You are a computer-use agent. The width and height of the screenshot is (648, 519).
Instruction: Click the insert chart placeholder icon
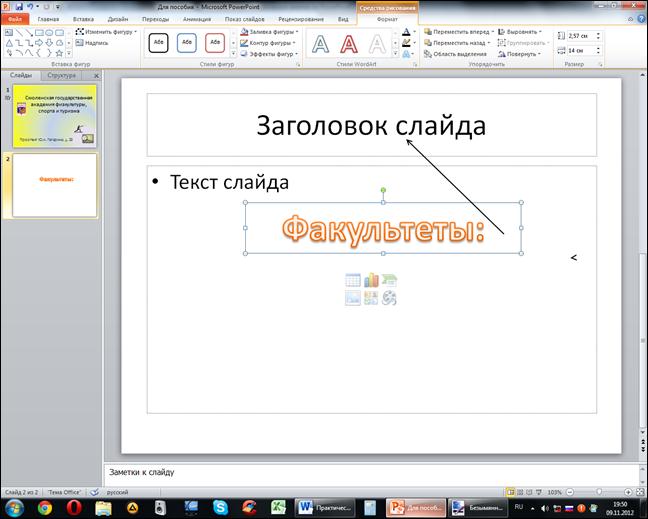click(371, 280)
